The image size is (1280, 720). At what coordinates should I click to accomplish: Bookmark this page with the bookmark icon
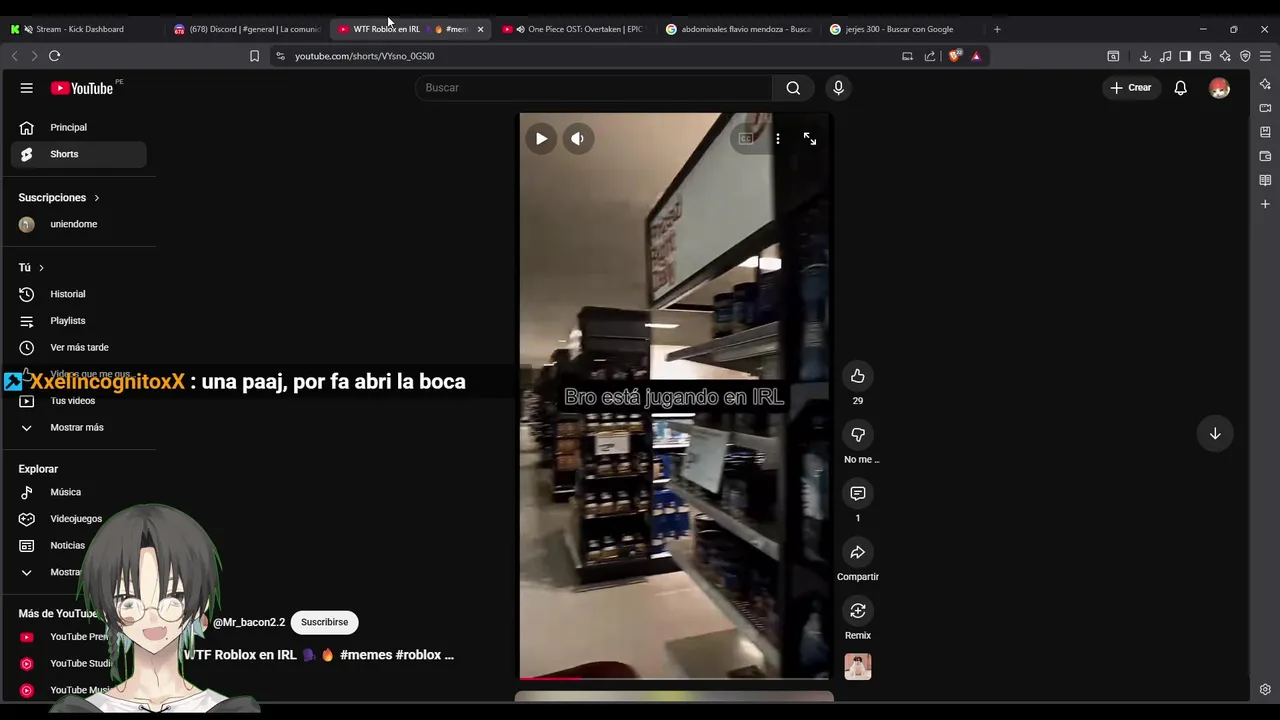pos(255,56)
